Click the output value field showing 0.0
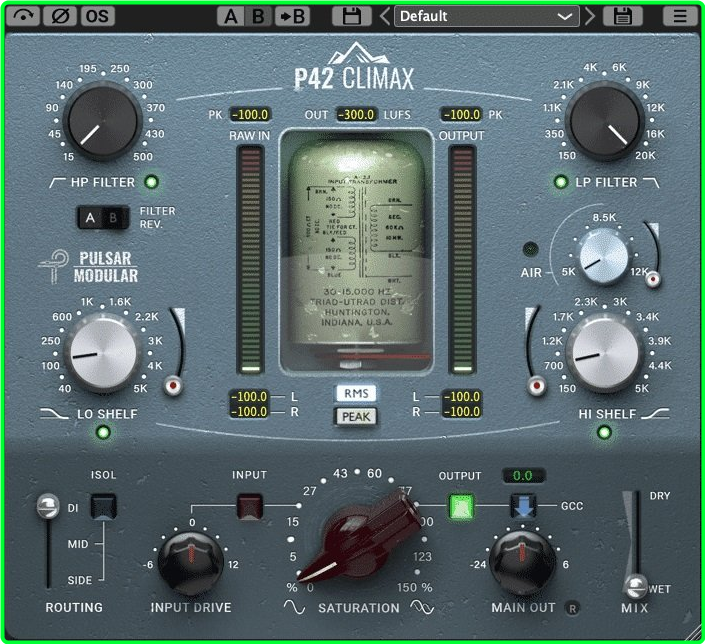The height and width of the screenshot is (644, 705). (523, 476)
